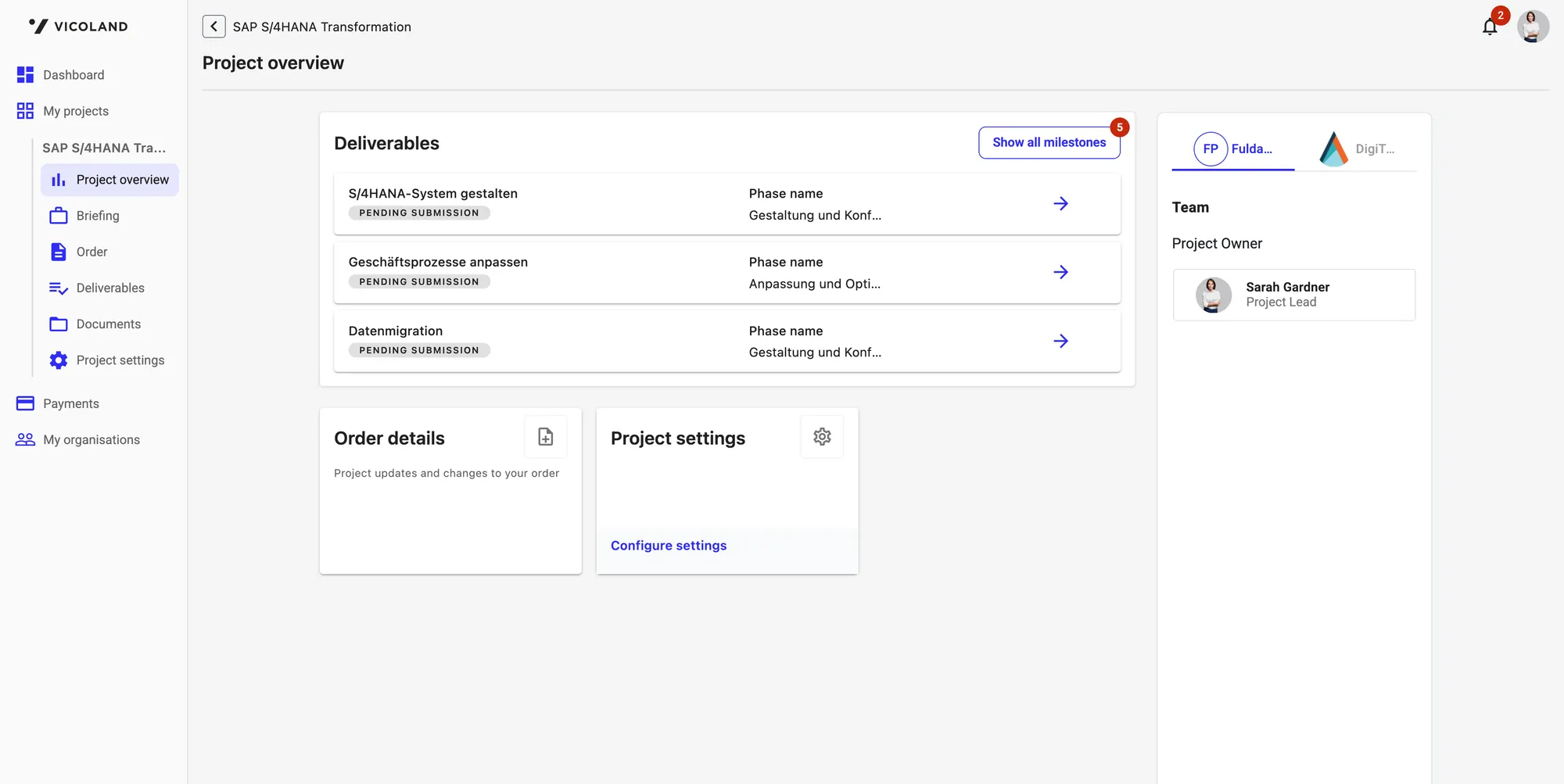Click the milestones count badge 5
Image resolution: width=1564 pixels, height=784 pixels.
[x=1120, y=127]
